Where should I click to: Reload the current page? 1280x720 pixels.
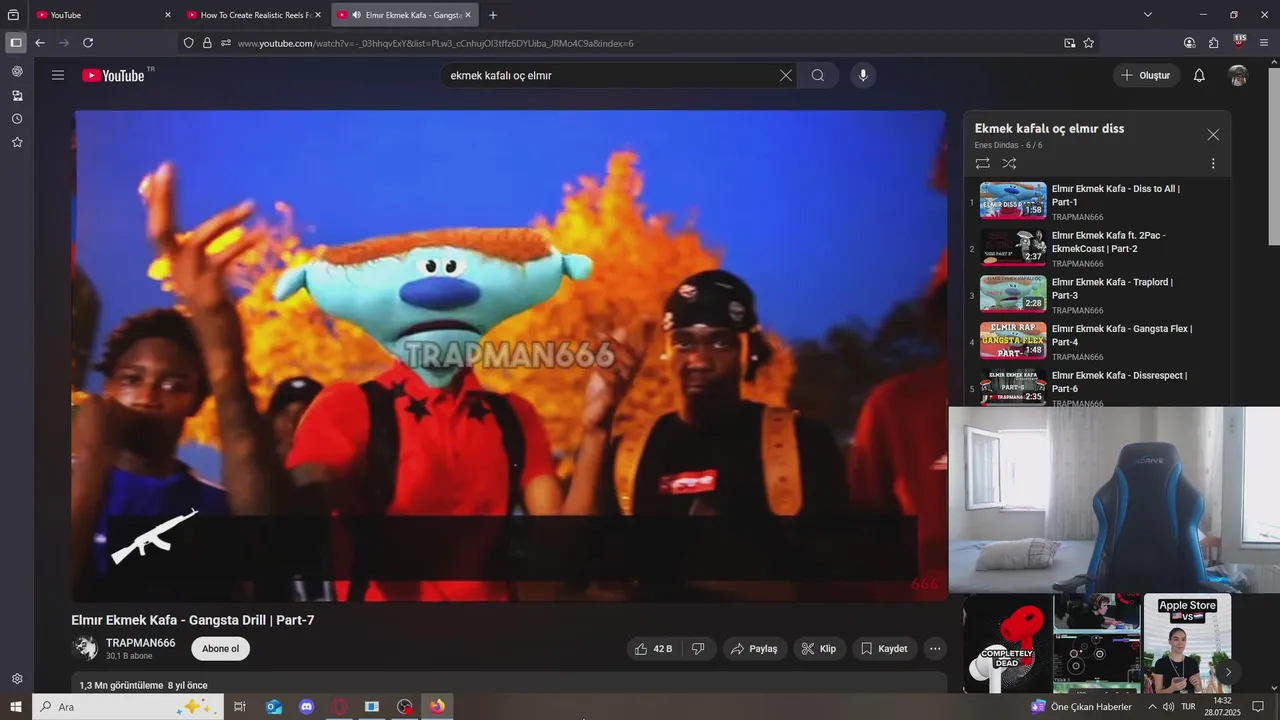tap(88, 43)
